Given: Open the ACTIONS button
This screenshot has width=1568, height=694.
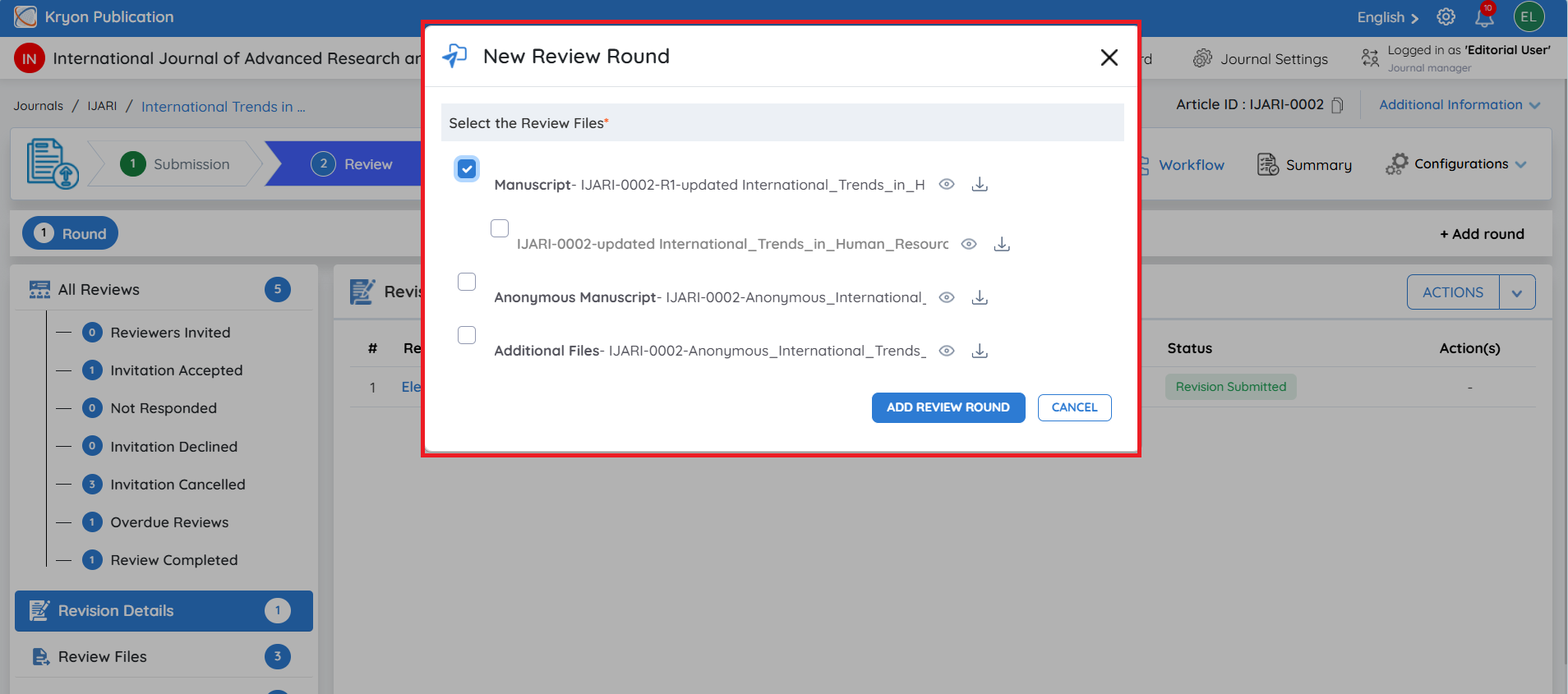Looking at the screenshot, I should click(1453, 292).
